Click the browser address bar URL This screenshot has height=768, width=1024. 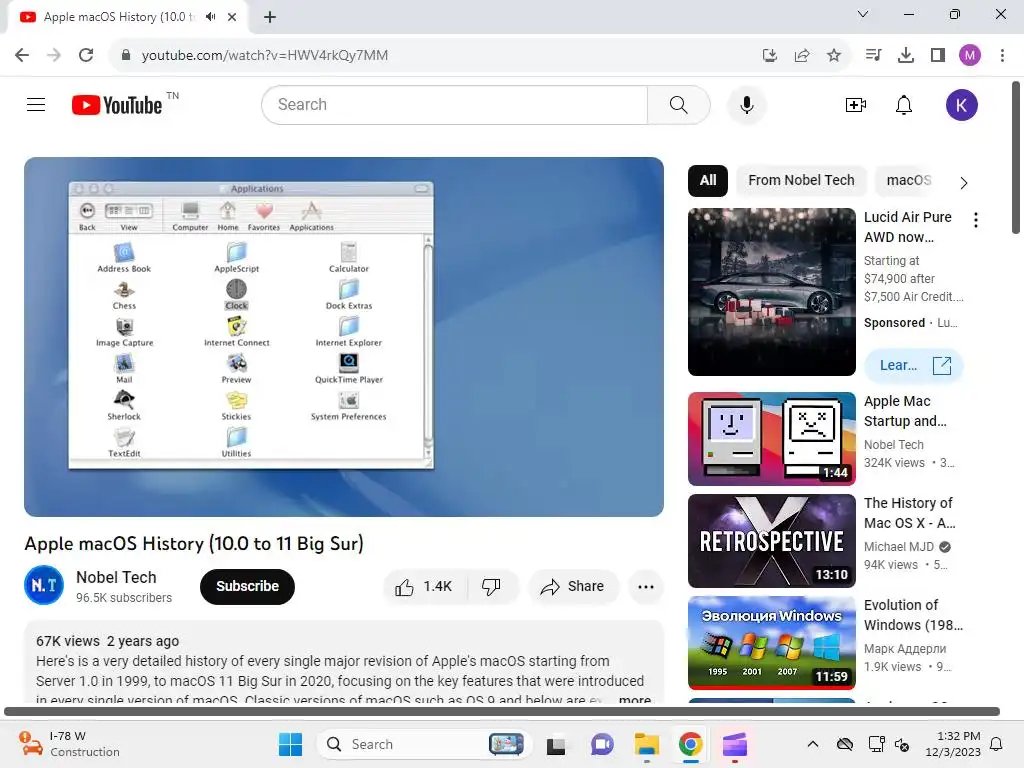tap(264, 56)
